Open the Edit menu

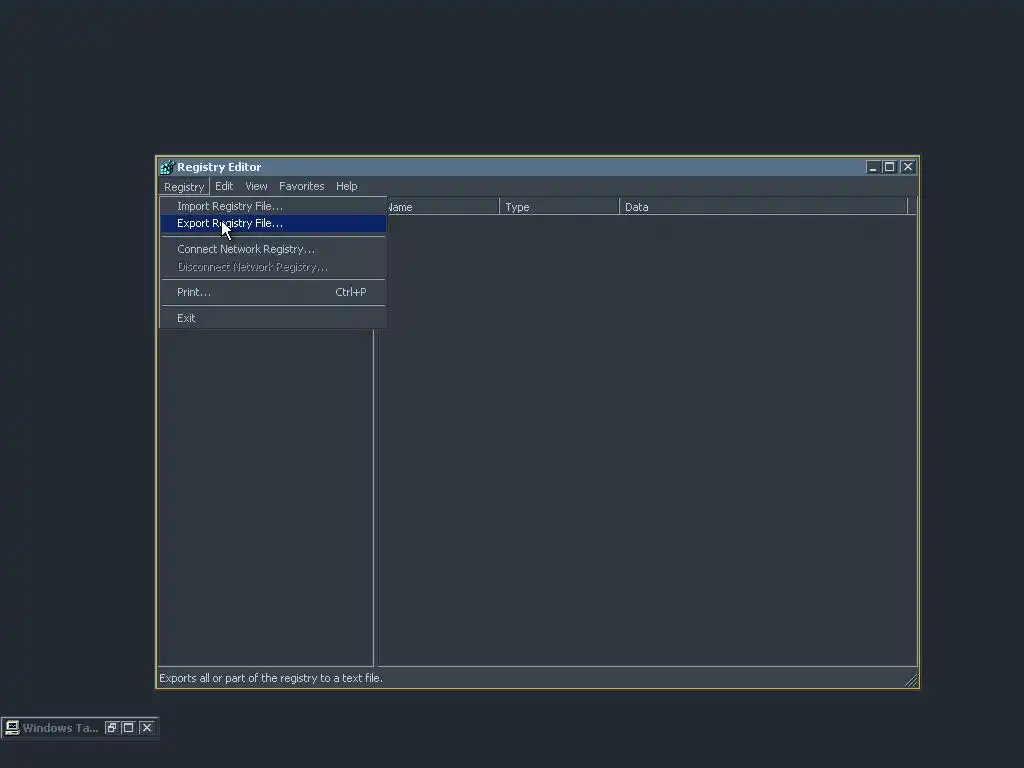coord(224,186)
